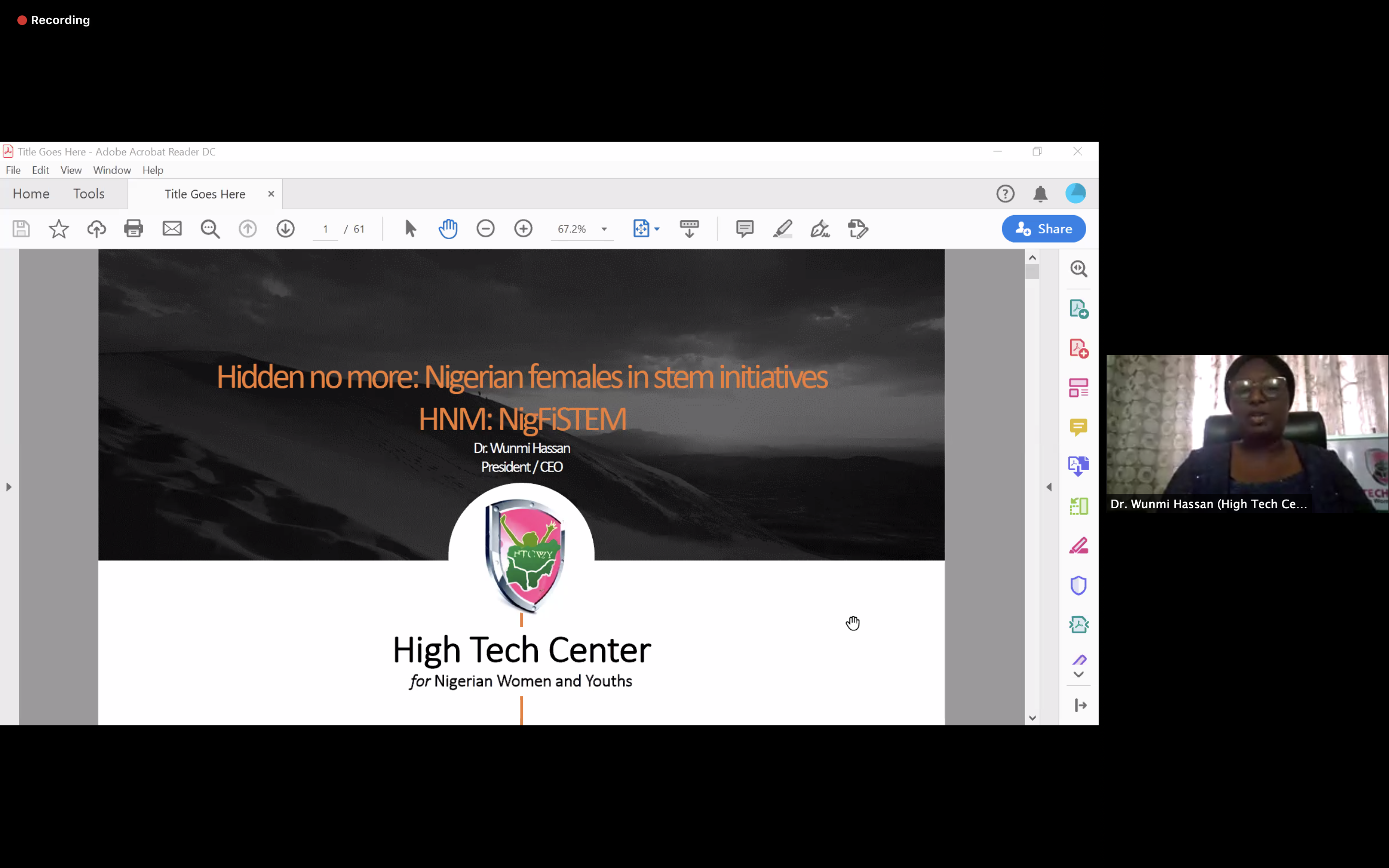Open the Help menu

coord(153,171)
